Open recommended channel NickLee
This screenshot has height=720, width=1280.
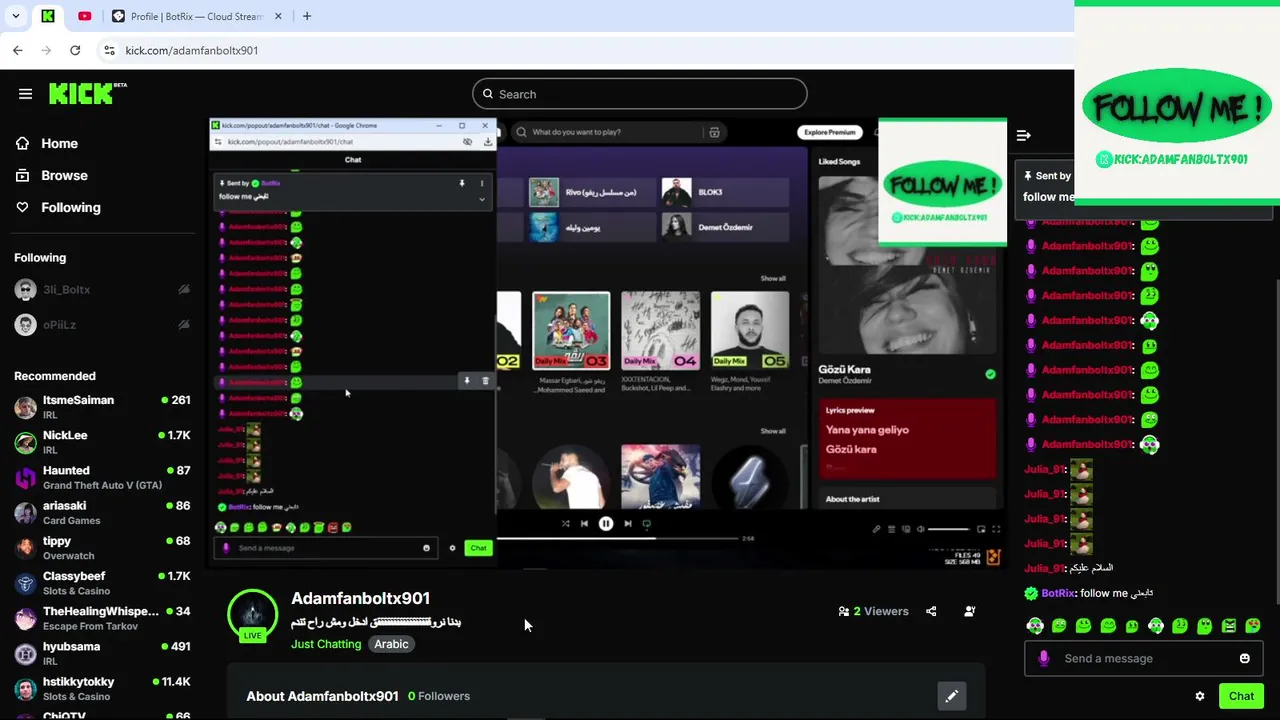coord(102,442)
